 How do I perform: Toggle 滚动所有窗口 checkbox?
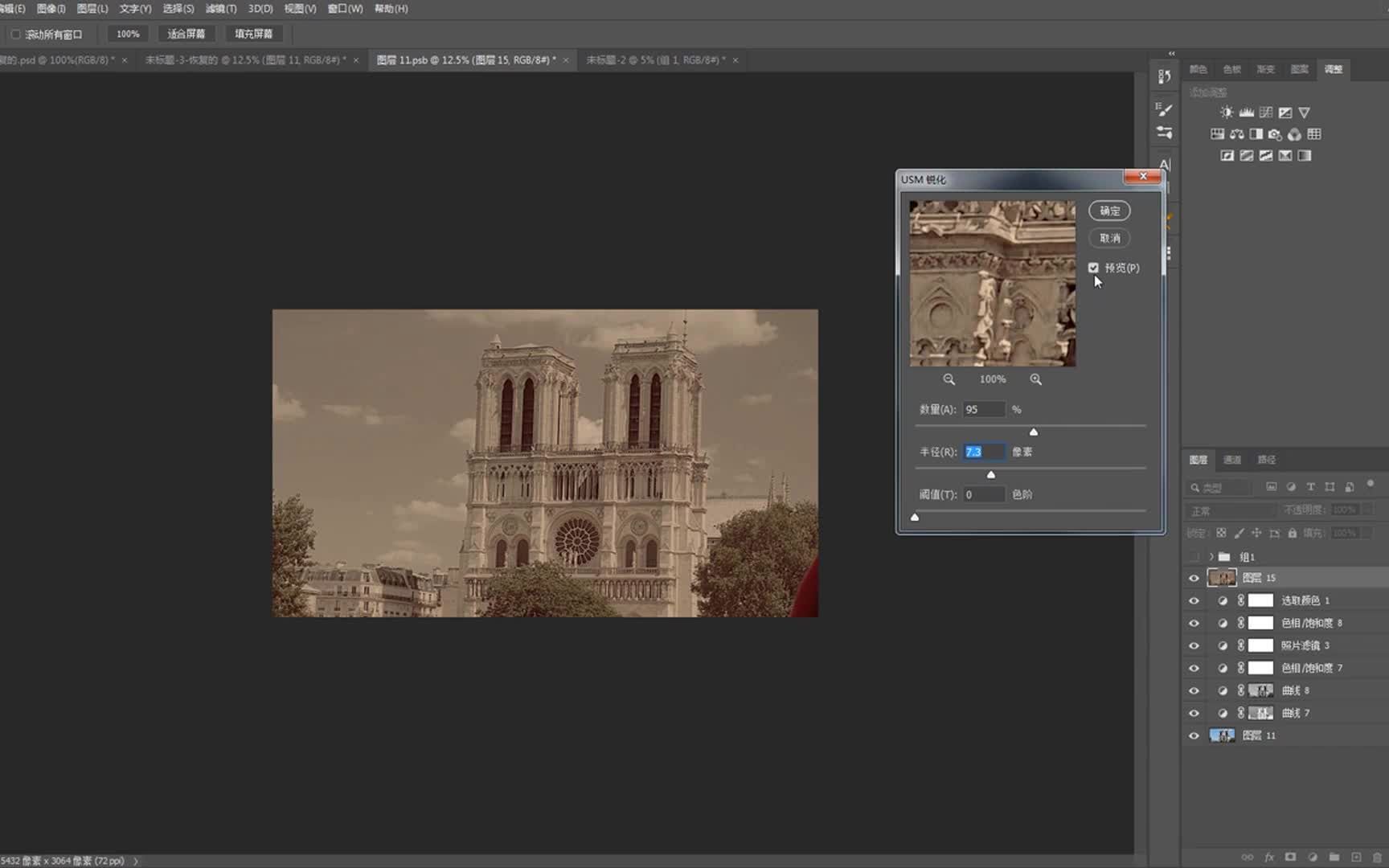pyautogui.click(x=15, y=34)
